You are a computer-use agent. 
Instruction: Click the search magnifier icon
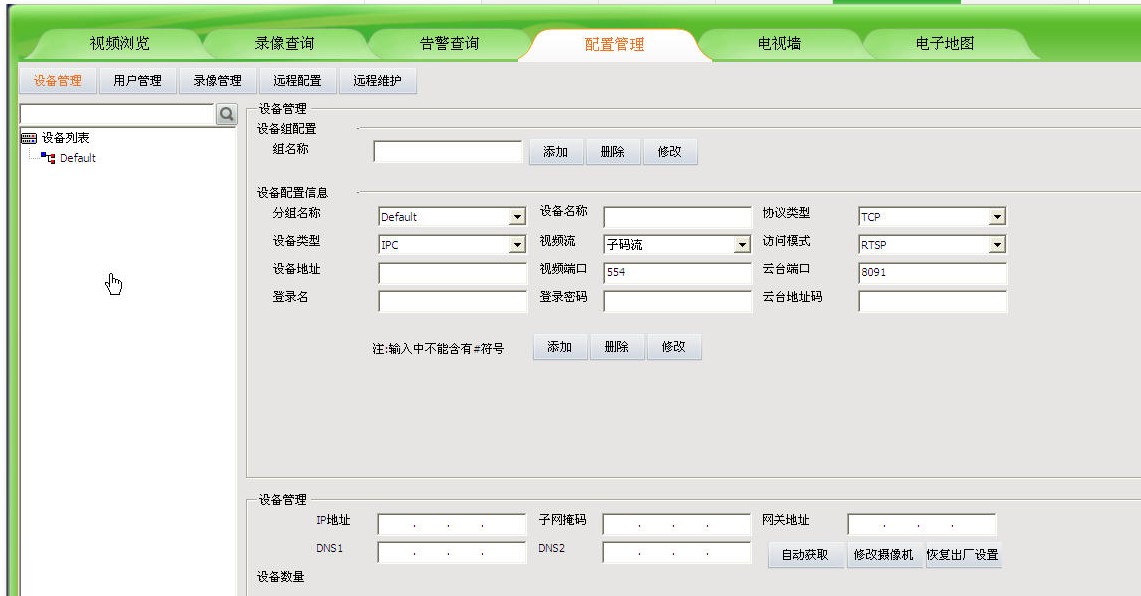(x=226, y=114)
